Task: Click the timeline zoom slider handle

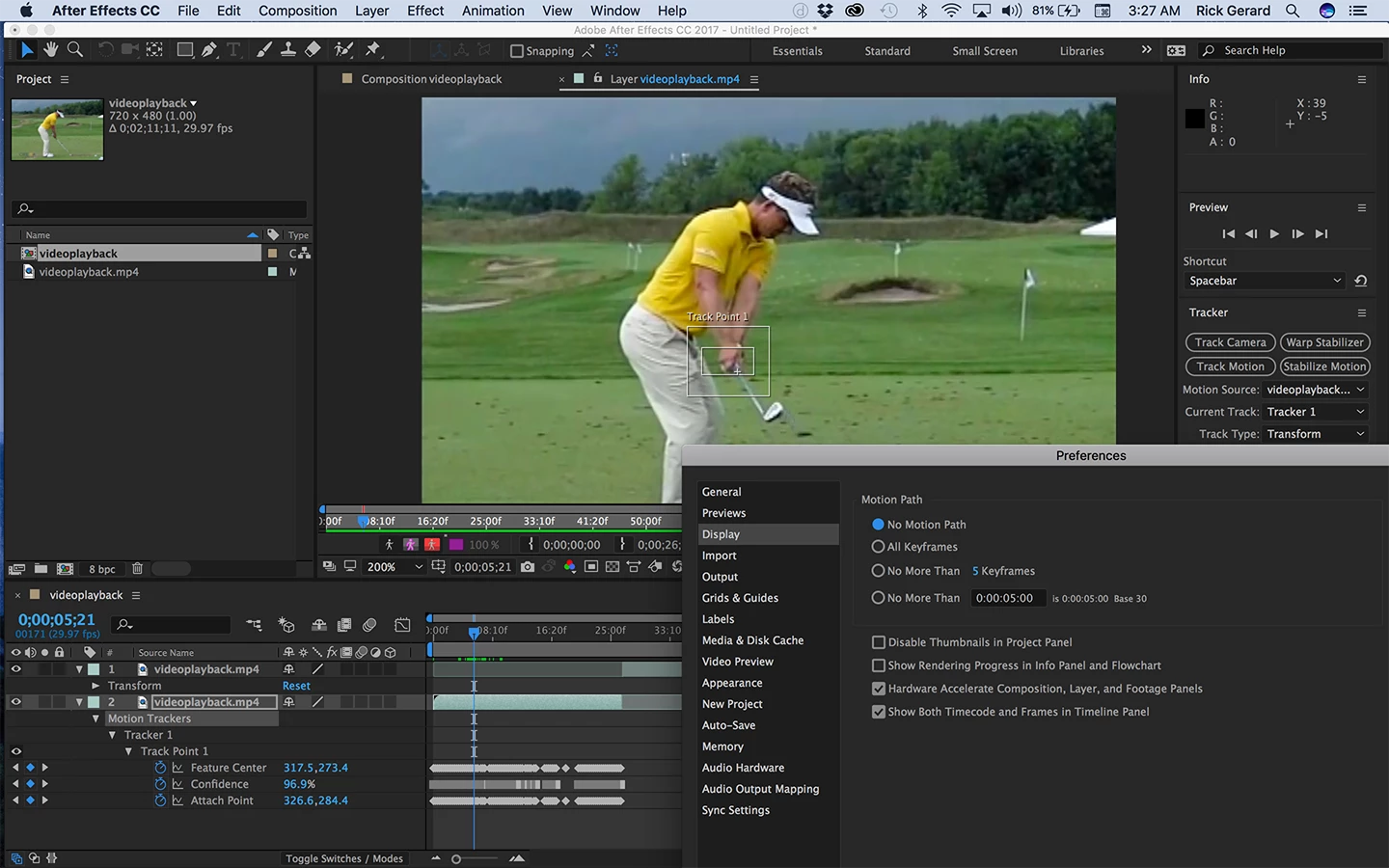Action: point(456,858)
